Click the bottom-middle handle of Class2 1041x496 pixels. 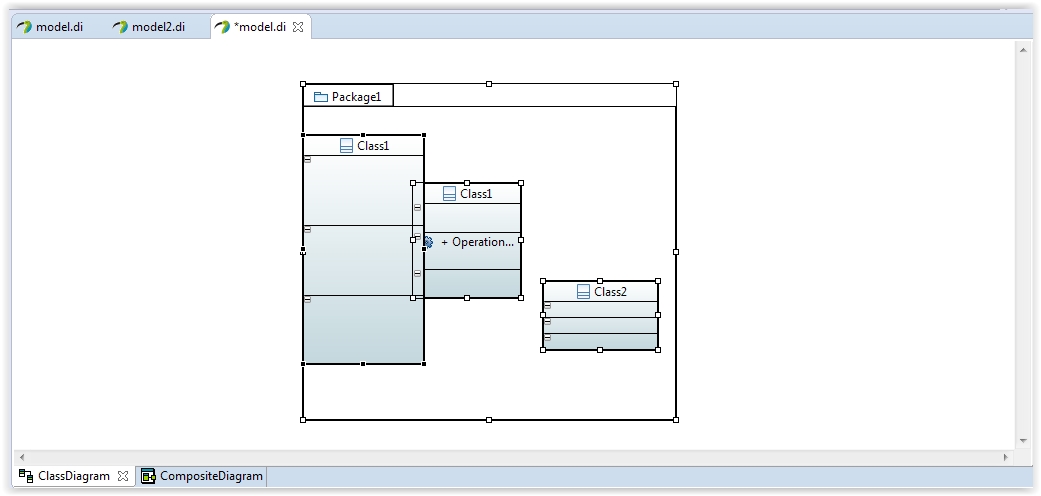click(x=600, y=350)
